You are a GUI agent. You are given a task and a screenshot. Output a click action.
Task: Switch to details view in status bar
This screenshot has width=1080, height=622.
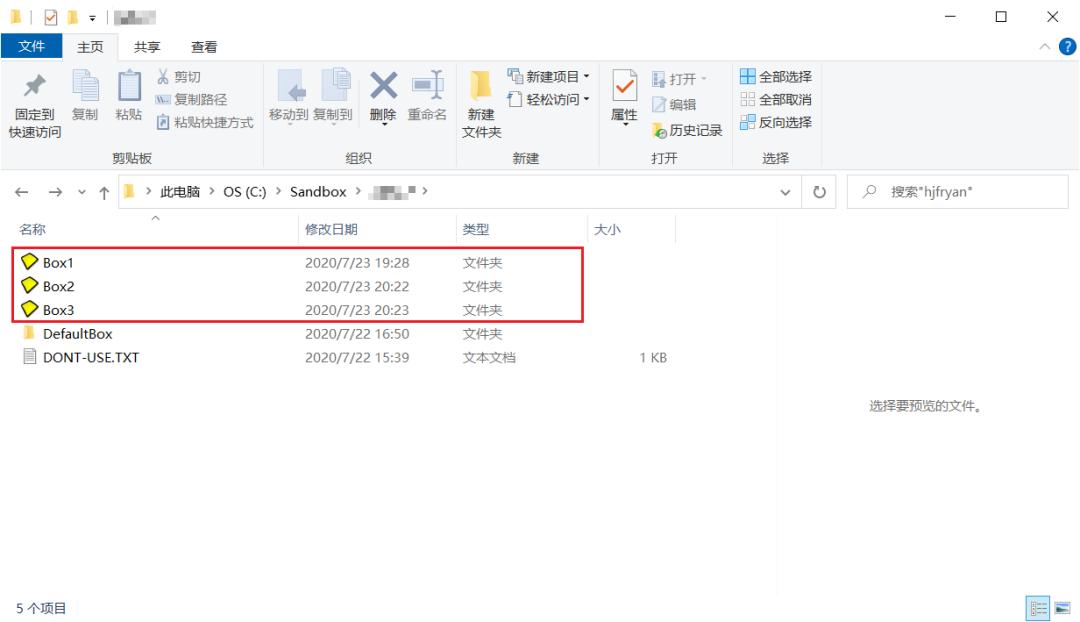pos(1037,608)
